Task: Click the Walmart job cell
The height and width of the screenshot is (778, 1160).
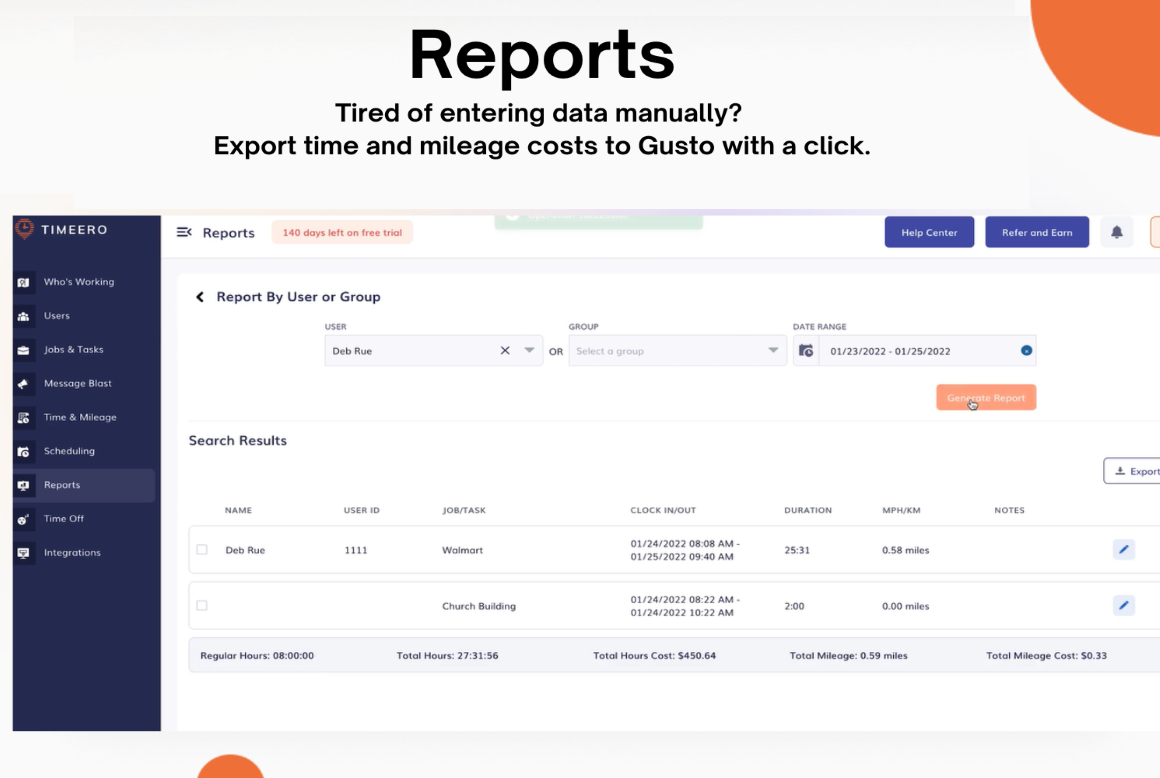Action: [x=462, y=550]
